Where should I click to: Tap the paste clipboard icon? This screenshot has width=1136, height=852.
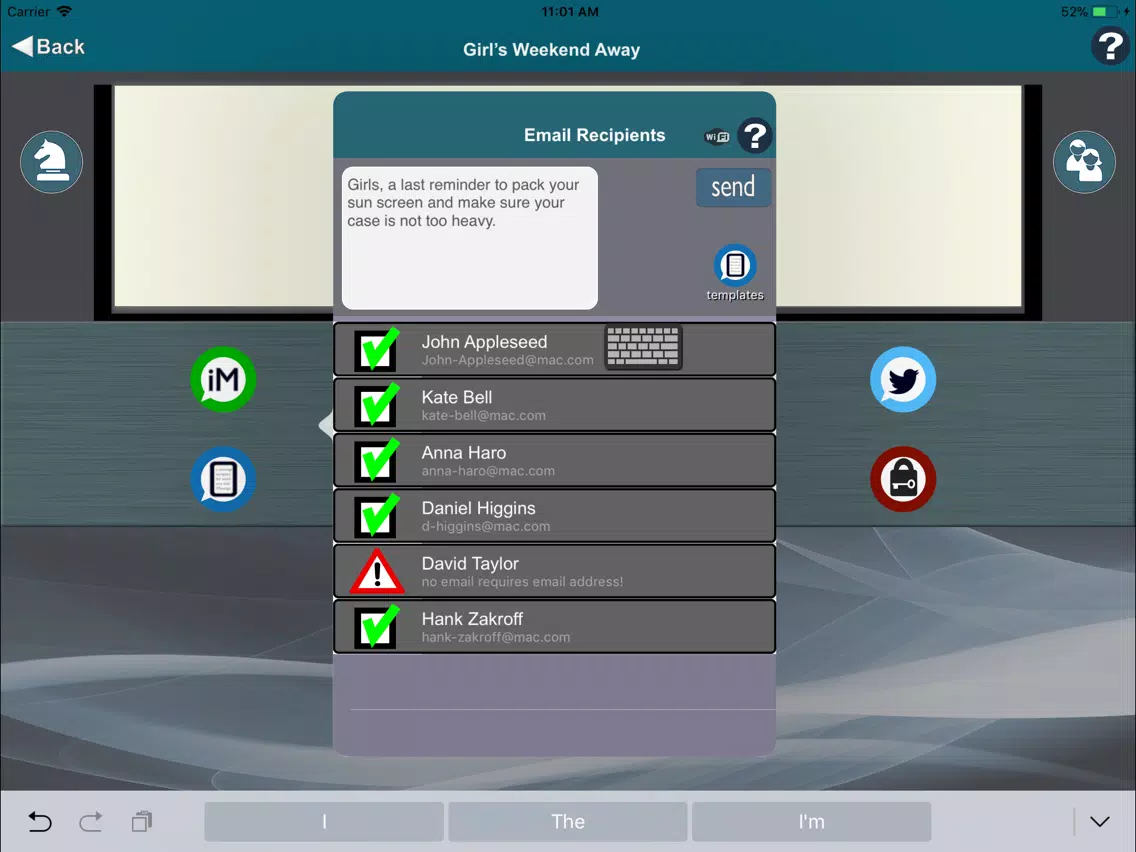click(x=142, y=822)
